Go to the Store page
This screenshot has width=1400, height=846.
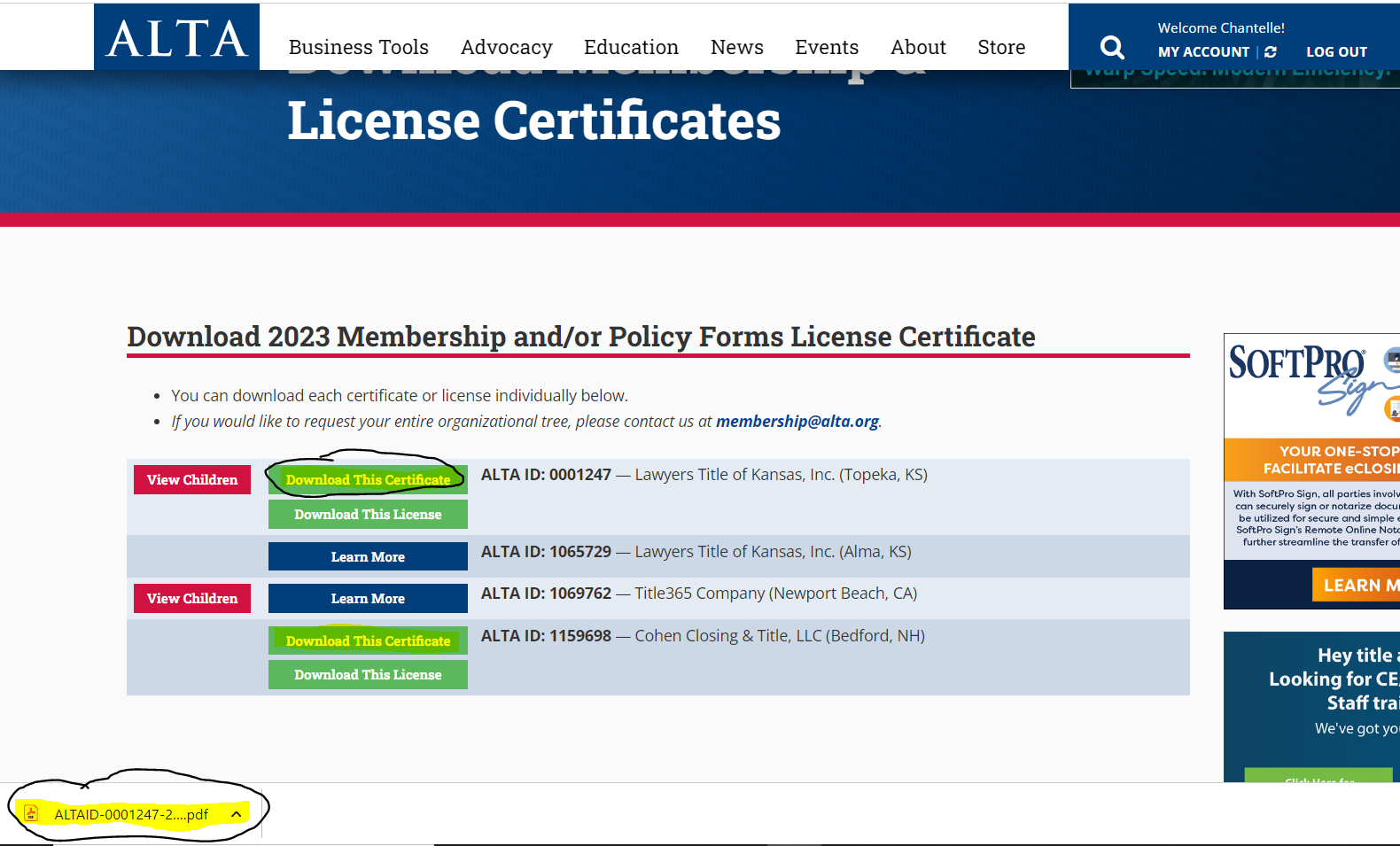pos(1001,47)
